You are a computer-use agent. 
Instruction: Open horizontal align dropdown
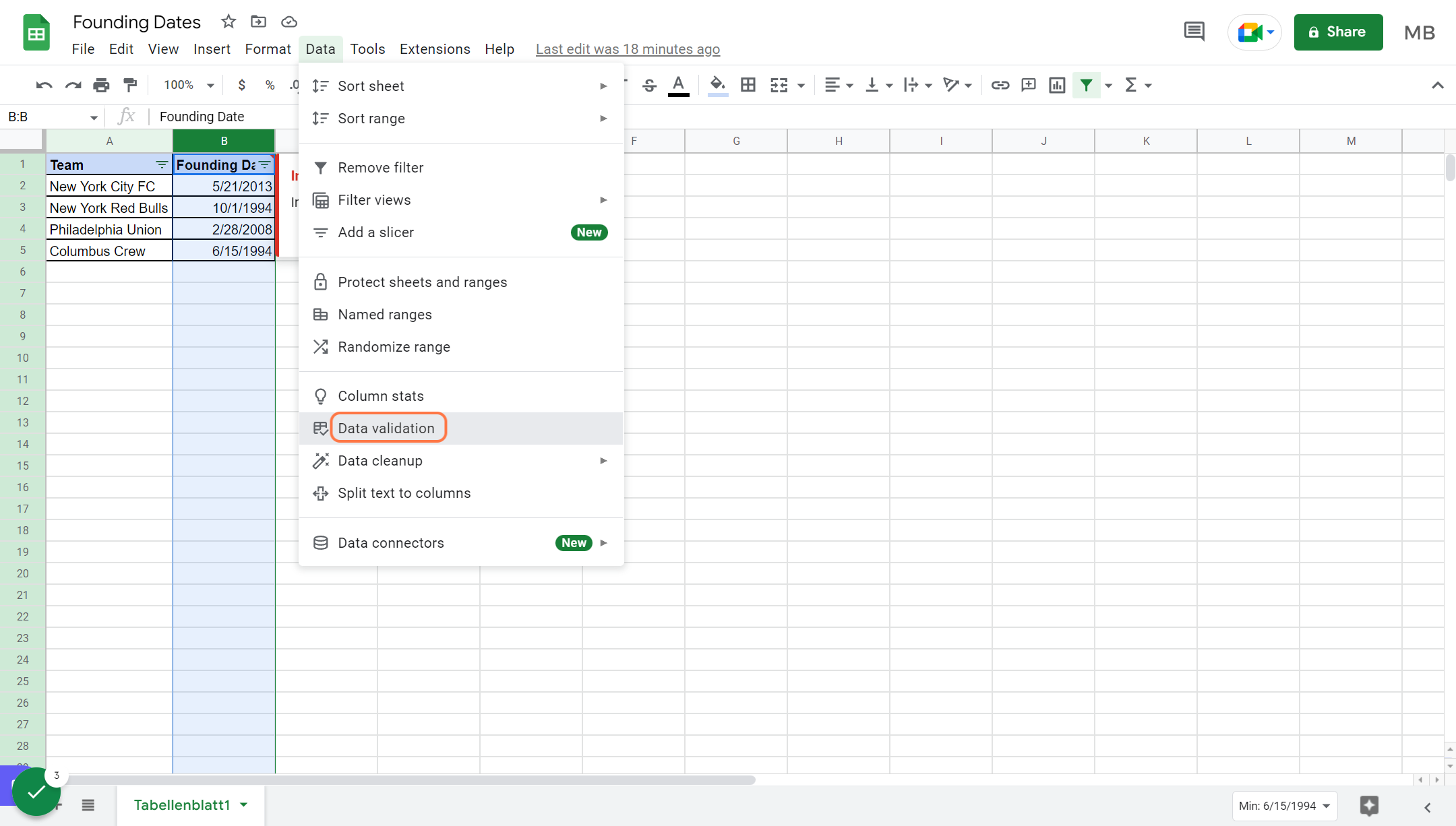839,85
